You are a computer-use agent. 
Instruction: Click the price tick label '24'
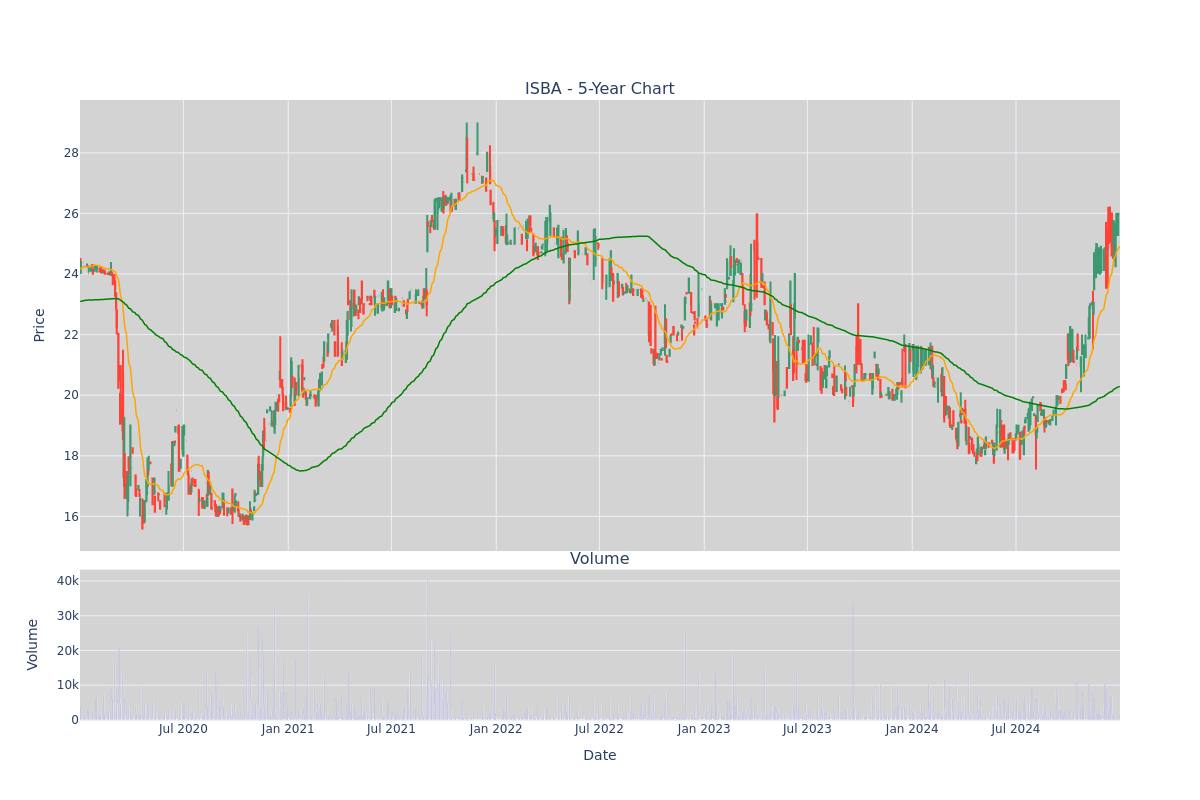(x=72, y=274)
